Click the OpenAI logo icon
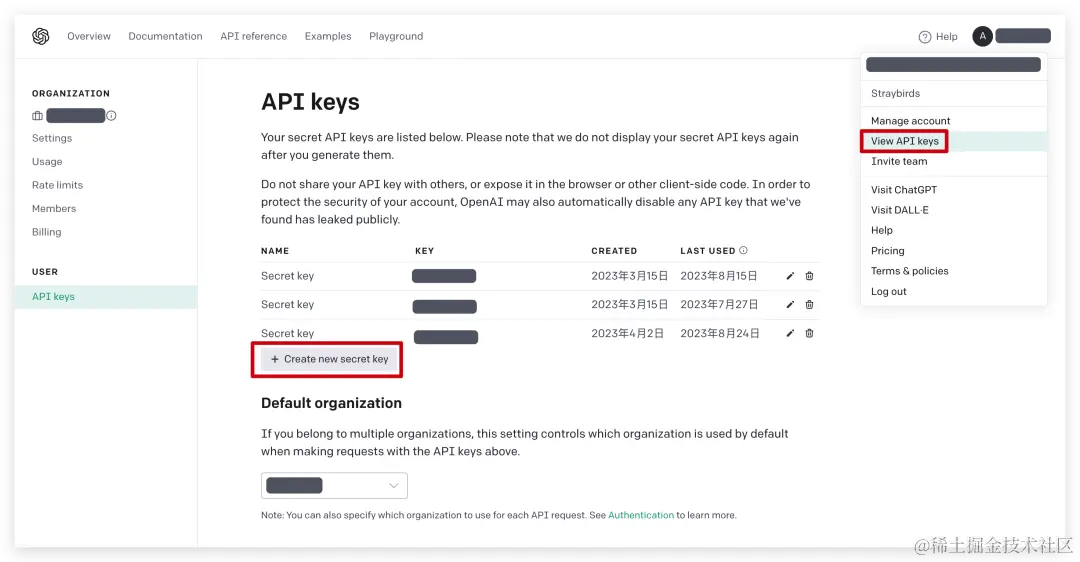 (41, 36)
